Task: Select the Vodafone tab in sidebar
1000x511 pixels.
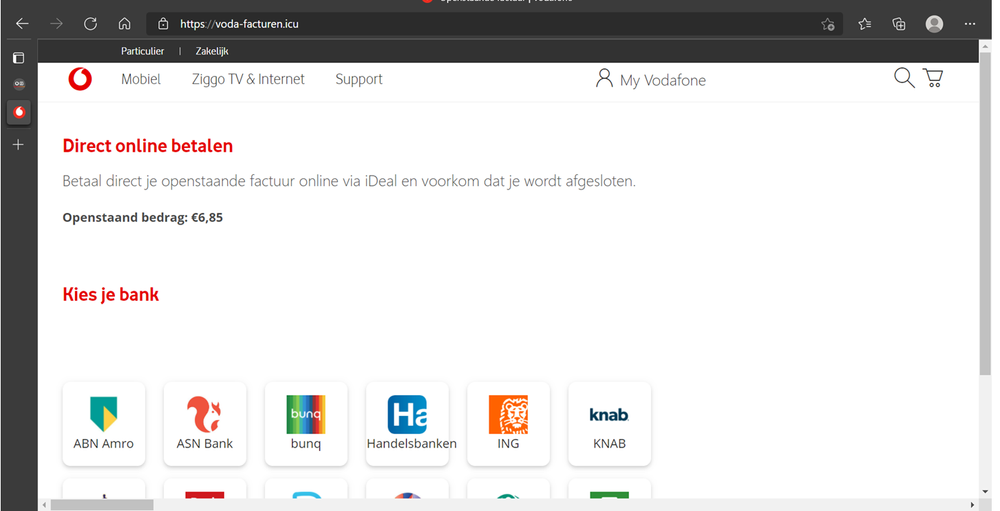Action: pyautogui.click(x=19, y=112)
